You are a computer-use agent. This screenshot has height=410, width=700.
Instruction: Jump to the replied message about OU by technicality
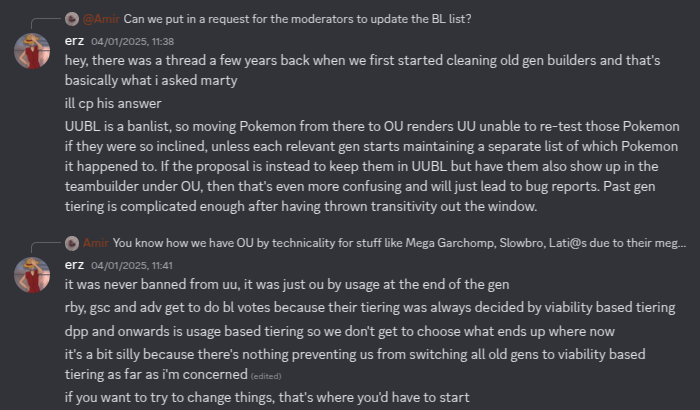(400, 242)
